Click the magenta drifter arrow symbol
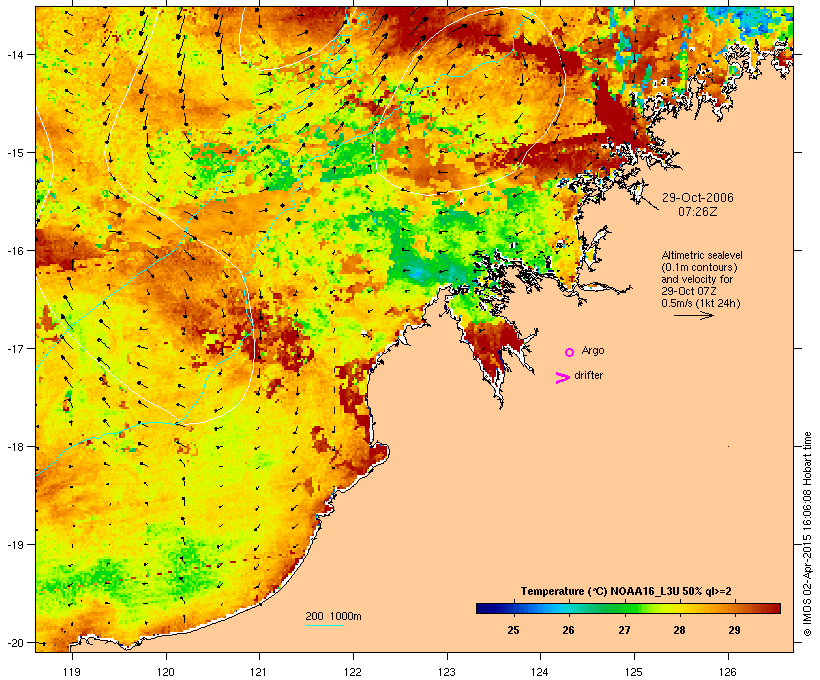Viewport: 820px width, 680px height. pyautogui.click(x=563, y=378)
